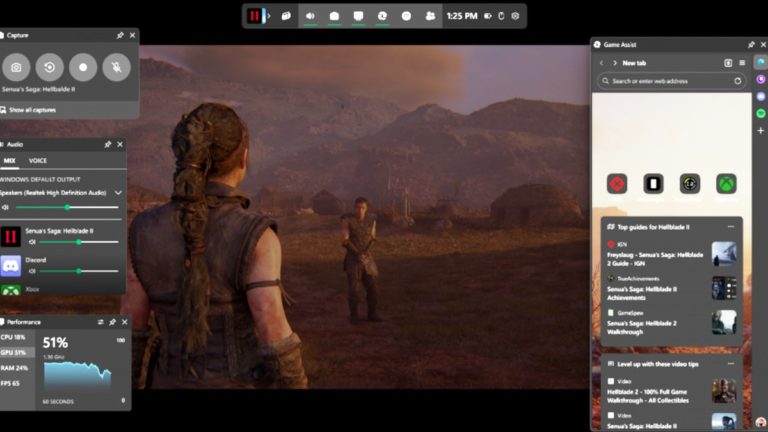Open the purple sidebar icon in Game Assist
The width and height of the screenshot is (768, 432).
point(761,79)
